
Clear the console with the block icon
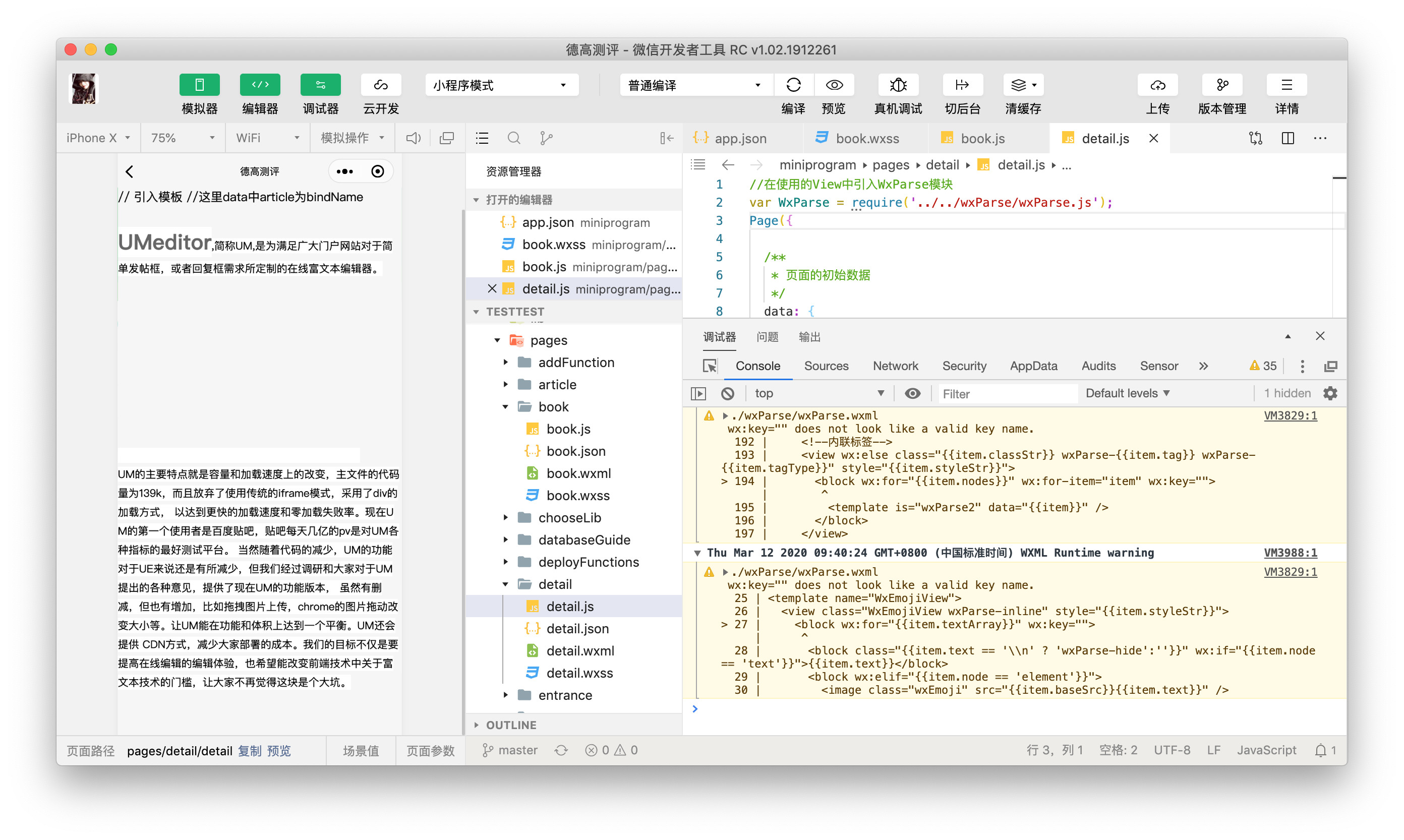(x=728, y=393)
